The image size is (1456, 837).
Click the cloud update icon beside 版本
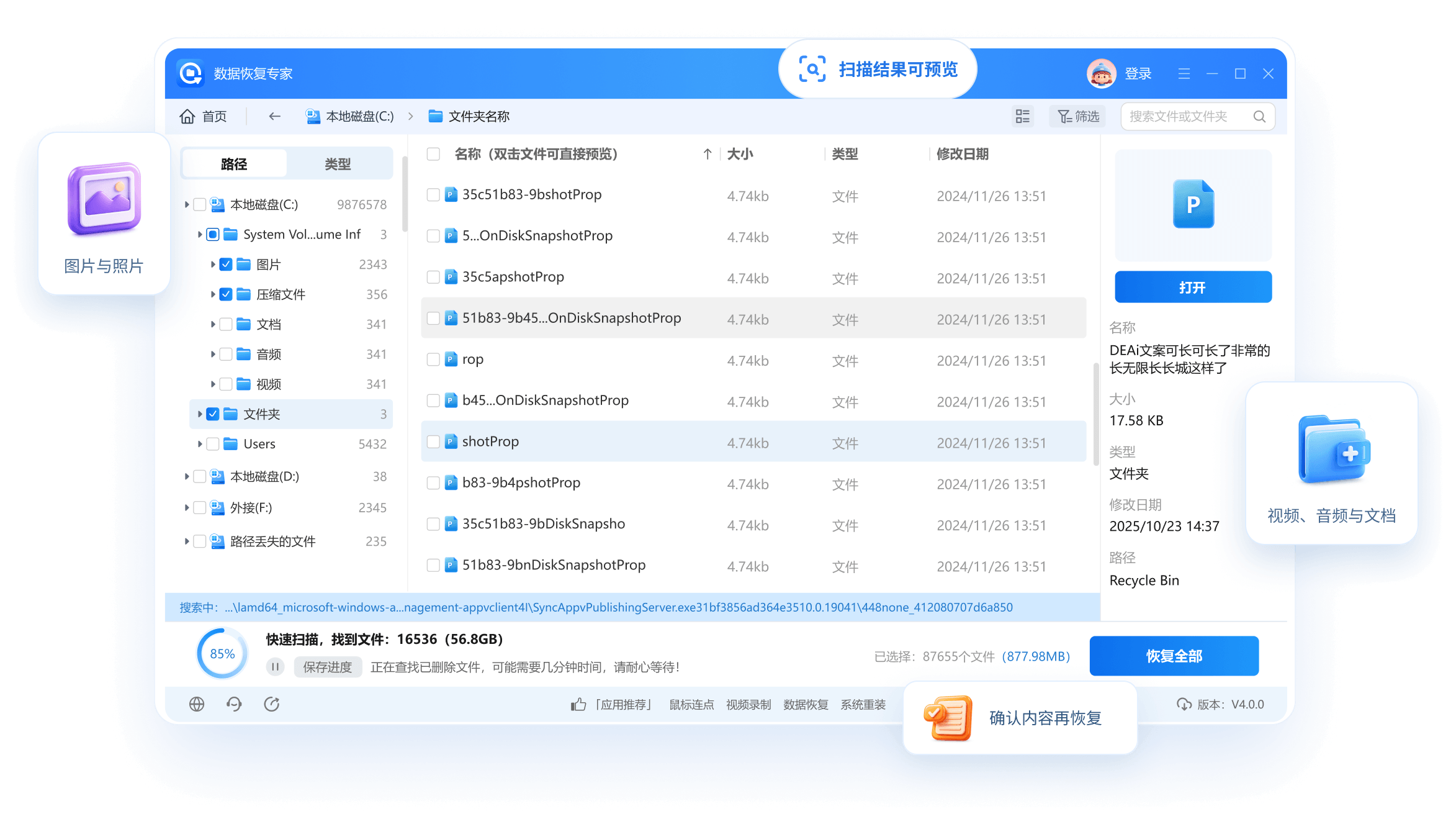[1184, 704]
